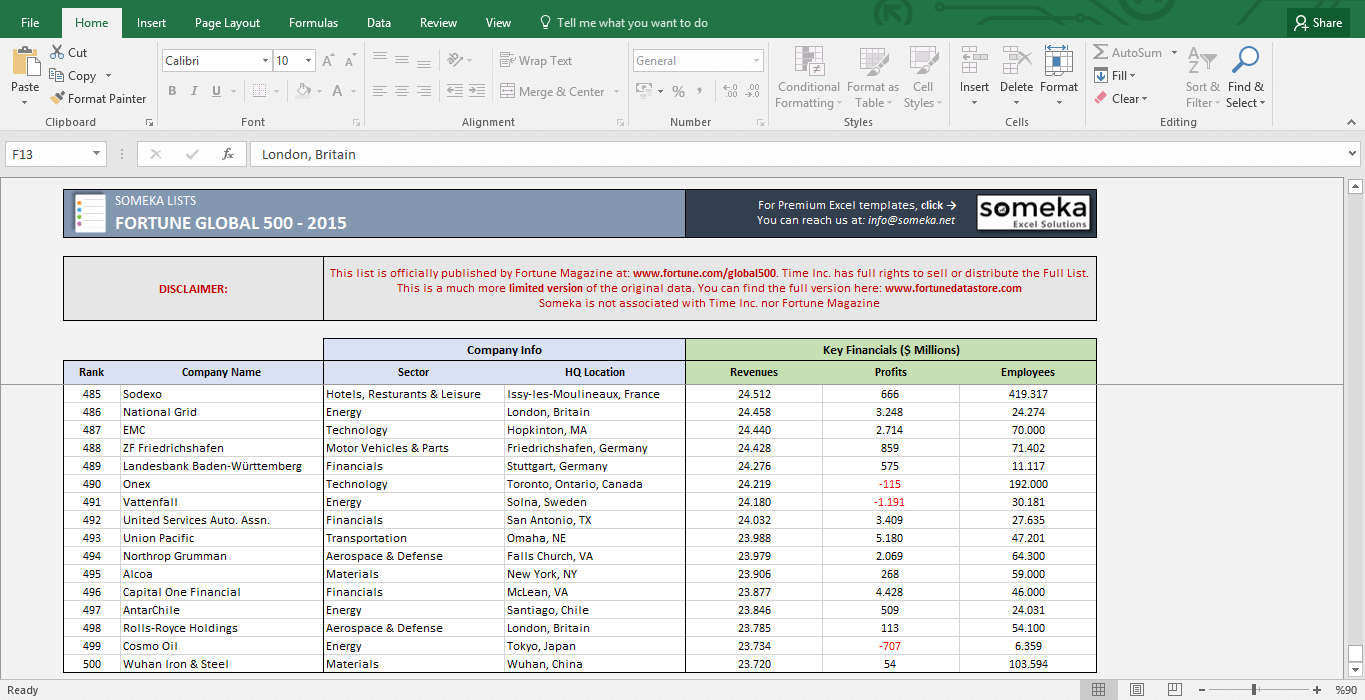
Task: Toggle Center horizontal alignment
Action: coord(402,91)
